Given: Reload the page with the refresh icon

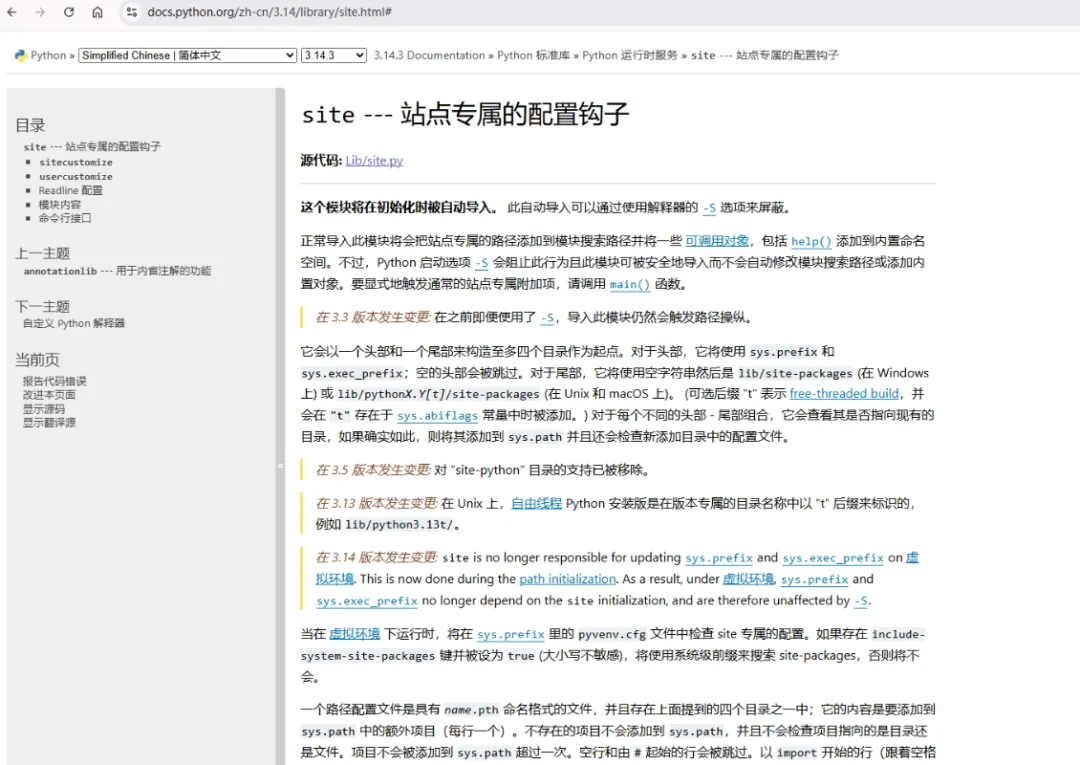Looking at the screenshot, I should (69, 12).
